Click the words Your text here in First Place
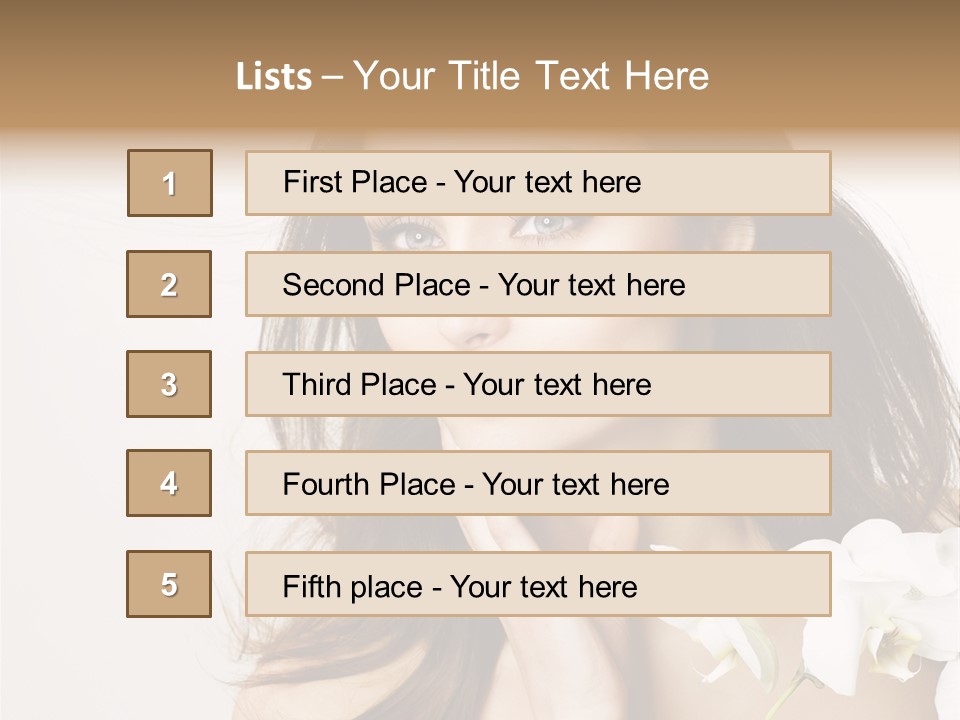 point(547,182)
